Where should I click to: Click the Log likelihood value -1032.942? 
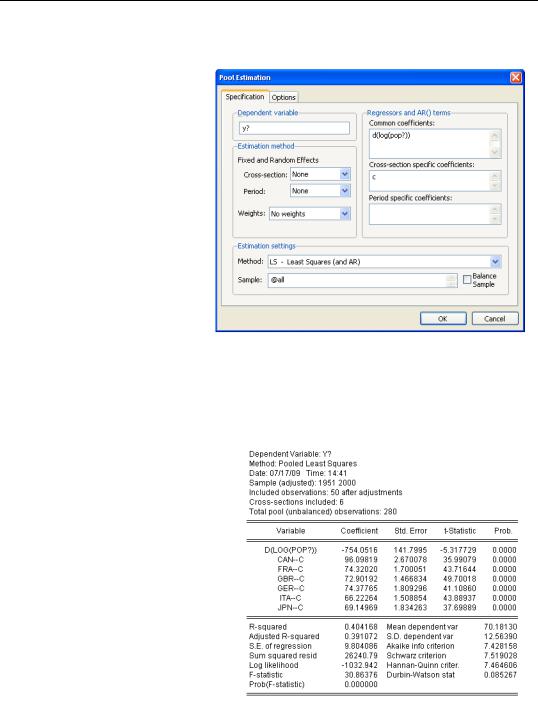pos(359,665)
